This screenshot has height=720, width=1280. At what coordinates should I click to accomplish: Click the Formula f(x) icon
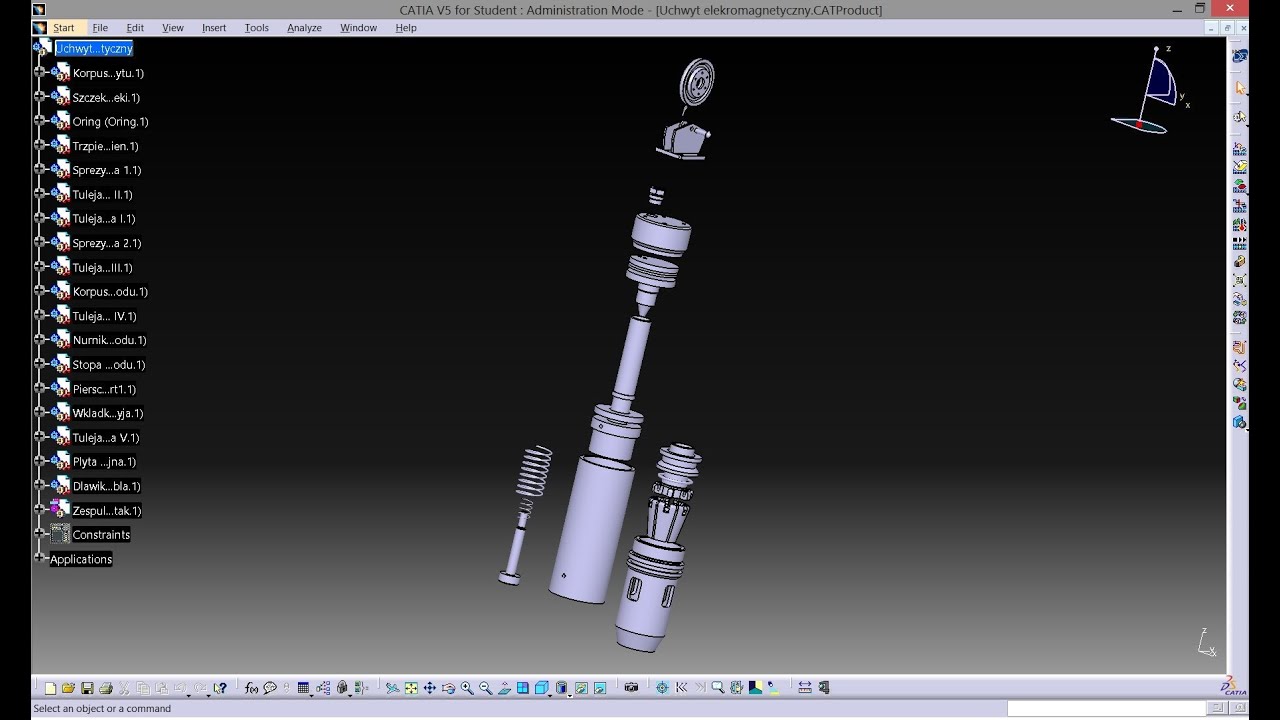click(x=251, y=688)
